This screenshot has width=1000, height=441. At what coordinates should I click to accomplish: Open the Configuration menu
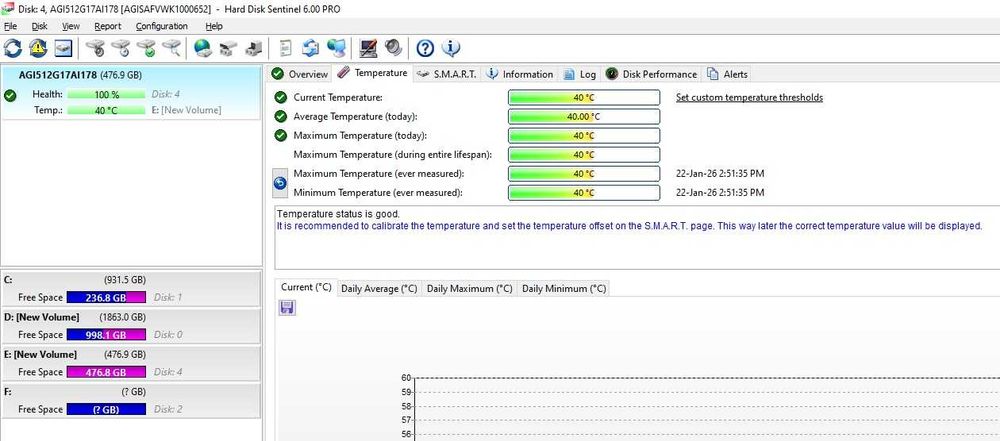click(x=162, y=26)
